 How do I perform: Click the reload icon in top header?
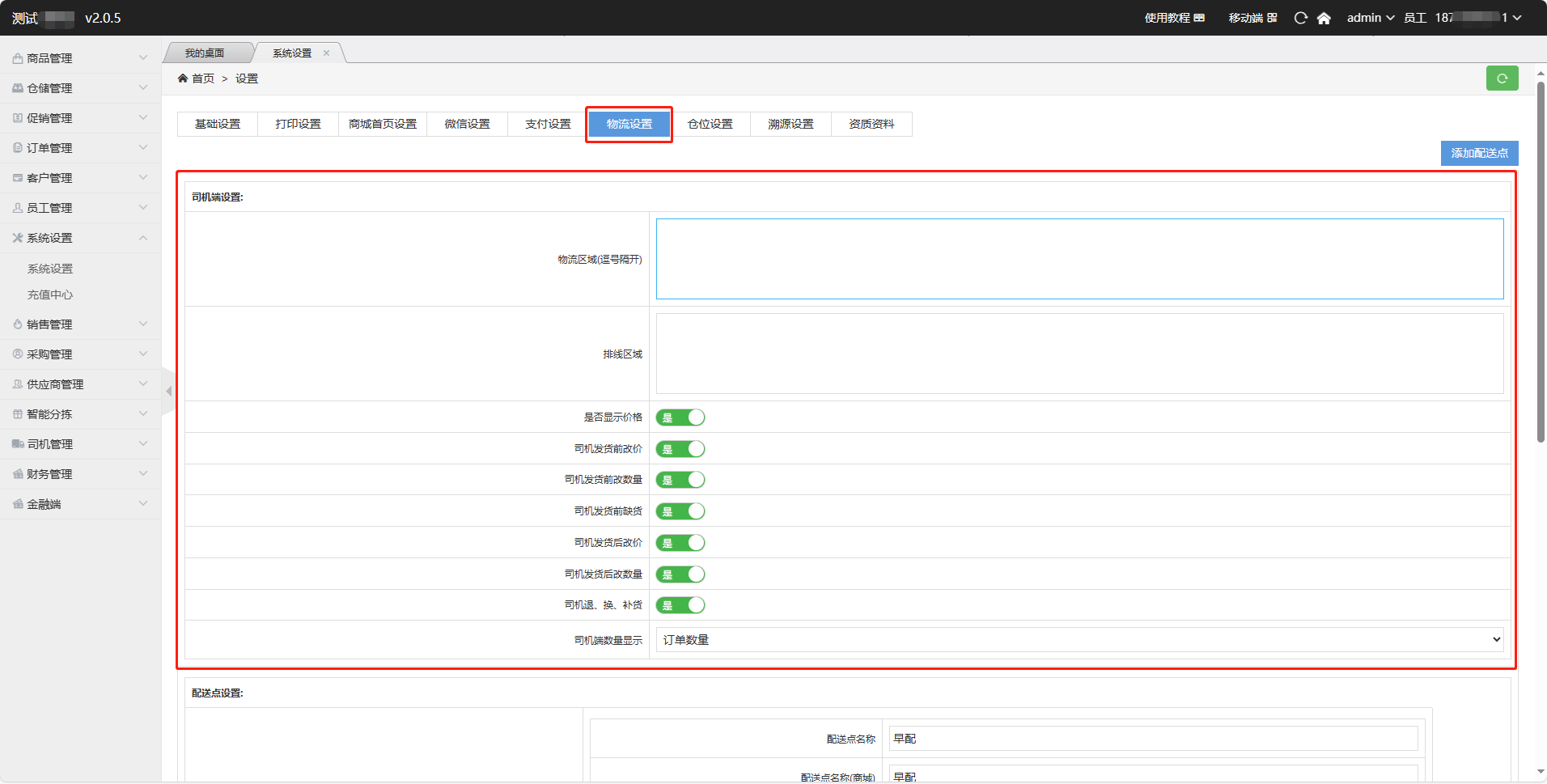tap(1300, 18)
